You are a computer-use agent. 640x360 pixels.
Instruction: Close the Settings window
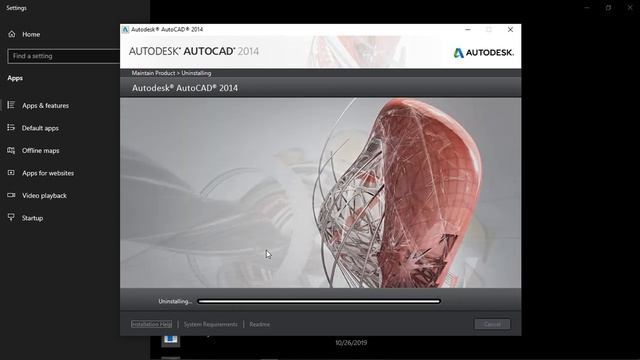[630, 8]
